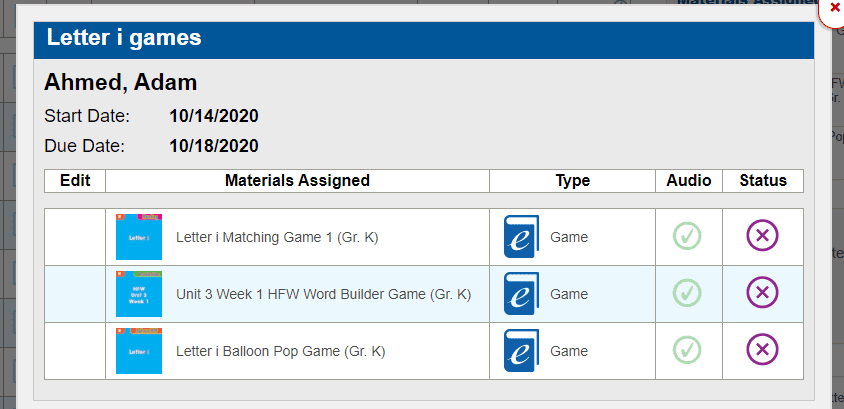Toggle audio checkmark for Letter i Balloon Pop Game

(x=687, y=350)
